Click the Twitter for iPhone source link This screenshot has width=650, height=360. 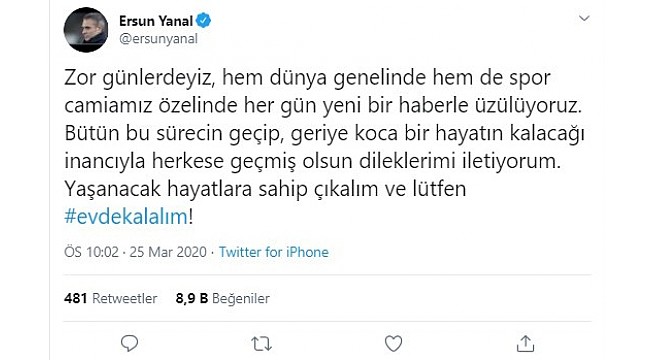(x=274, y=252)
